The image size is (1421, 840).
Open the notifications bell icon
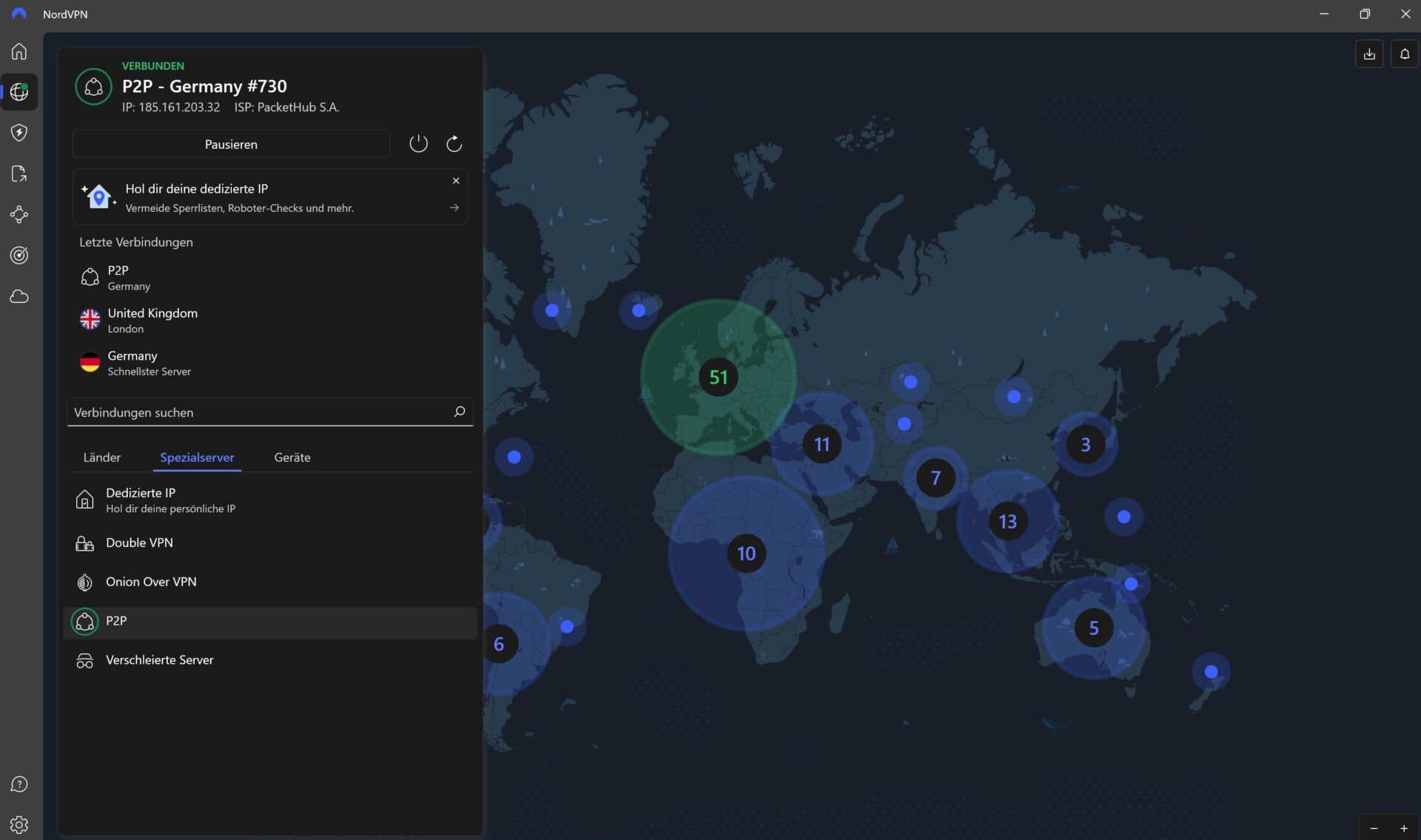tap(1405, 54)
